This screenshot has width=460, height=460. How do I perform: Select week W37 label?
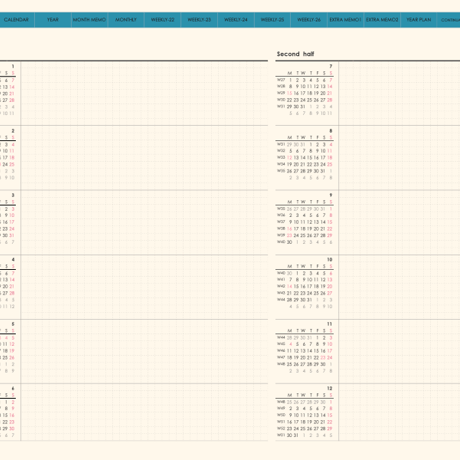click(x=281, y=222)
